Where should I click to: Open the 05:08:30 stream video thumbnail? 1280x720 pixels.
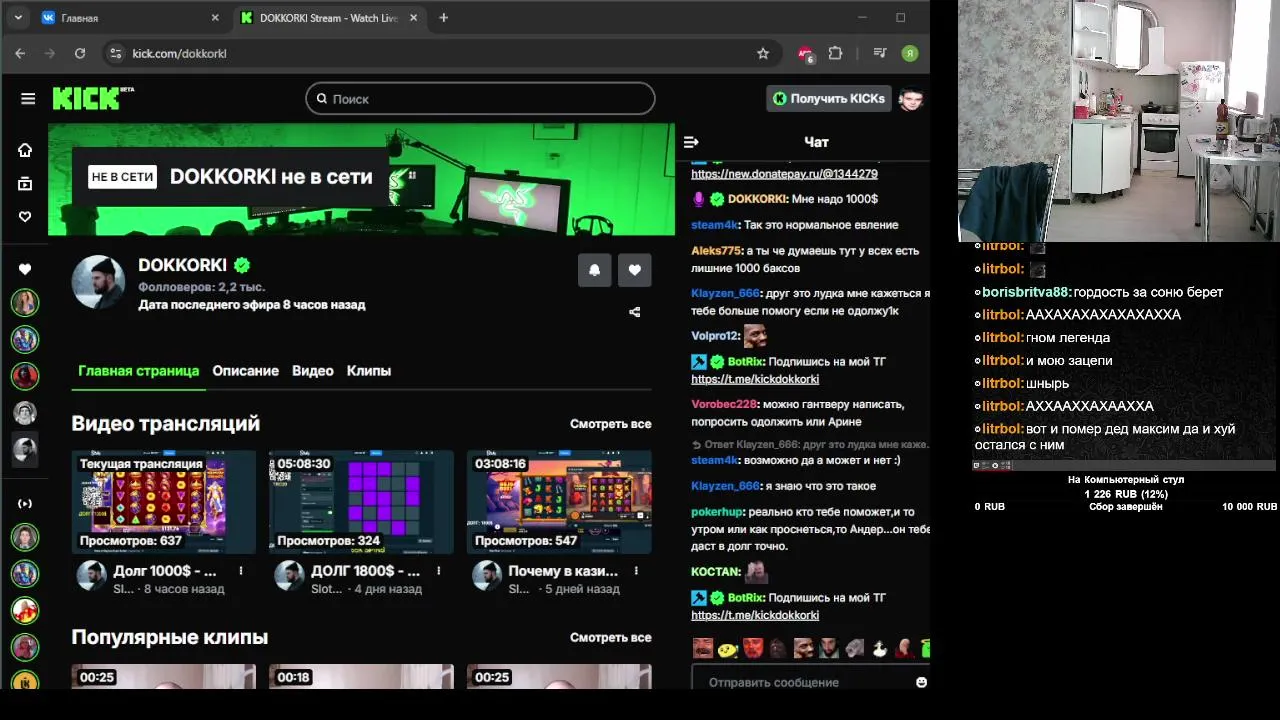pyautogui.click(x=361, y=502)
